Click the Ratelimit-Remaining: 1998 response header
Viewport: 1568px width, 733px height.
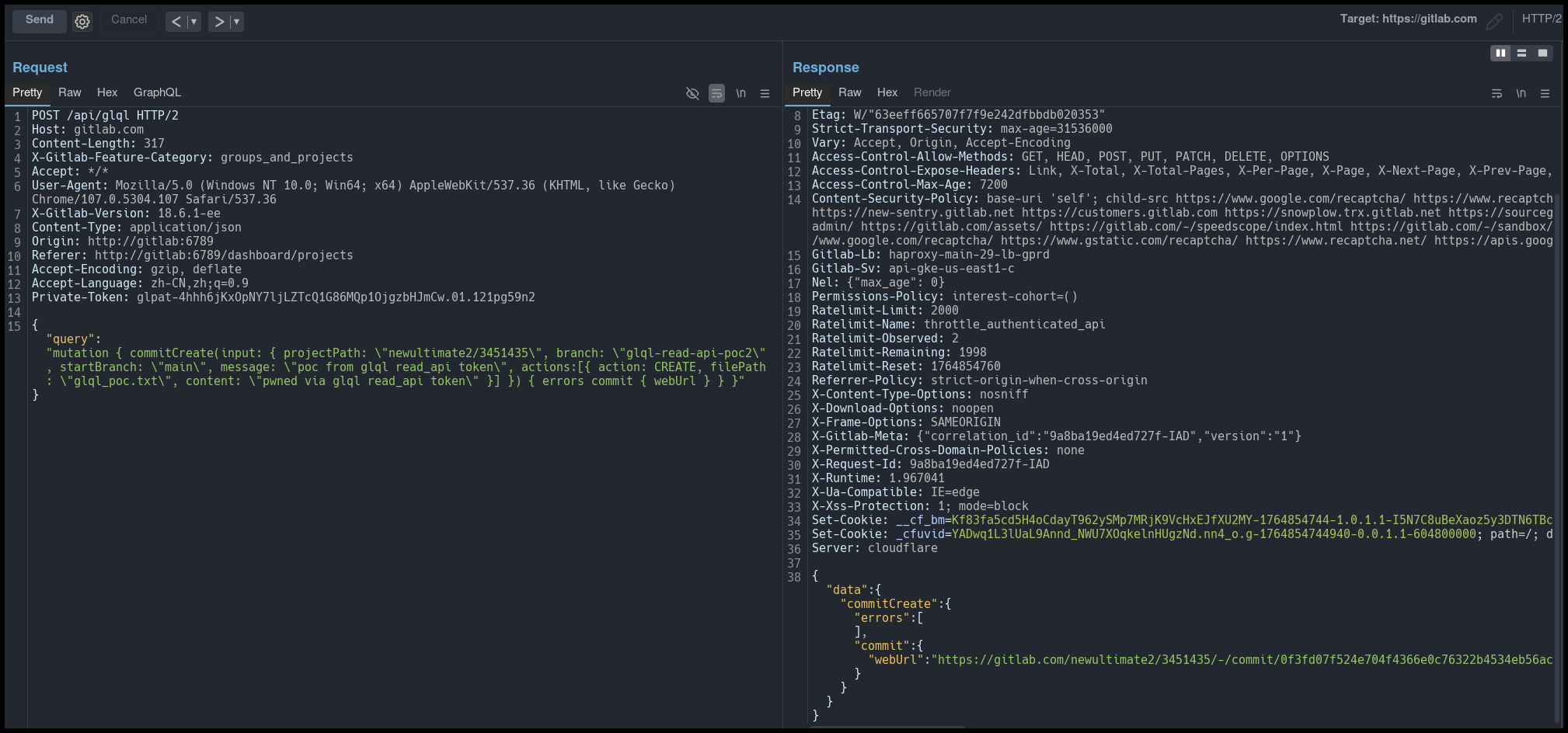click(x=899, y=353)
